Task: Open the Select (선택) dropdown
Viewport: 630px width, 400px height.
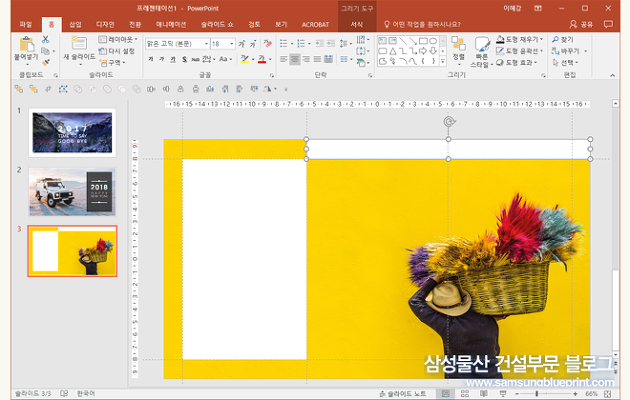Action: click(x=566, y=63)
